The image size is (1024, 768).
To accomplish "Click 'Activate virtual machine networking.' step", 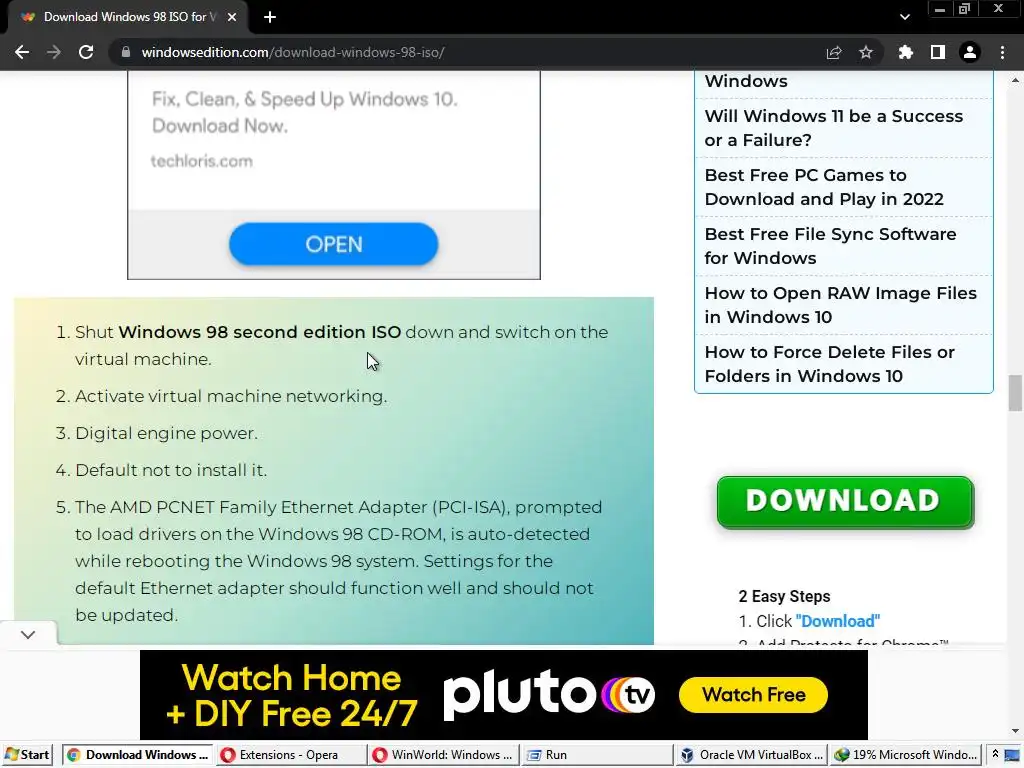I will point(231,396).
